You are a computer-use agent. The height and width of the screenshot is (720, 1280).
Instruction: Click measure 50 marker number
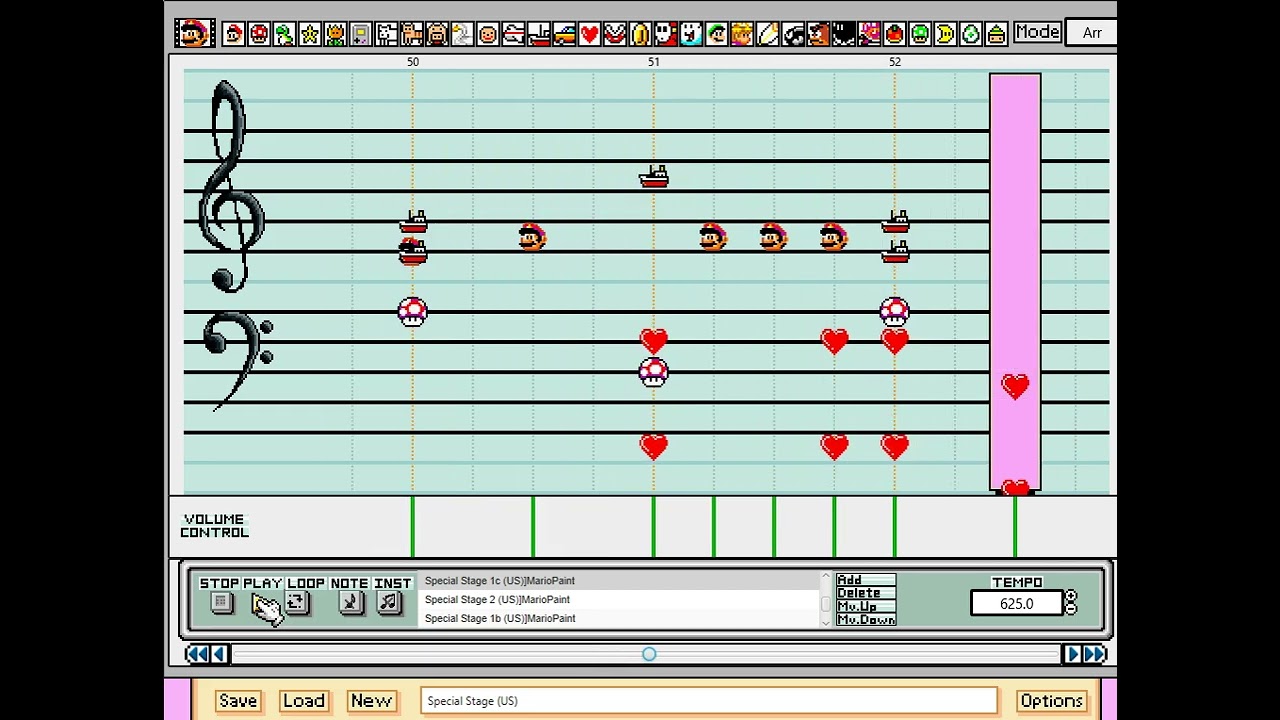413,62
